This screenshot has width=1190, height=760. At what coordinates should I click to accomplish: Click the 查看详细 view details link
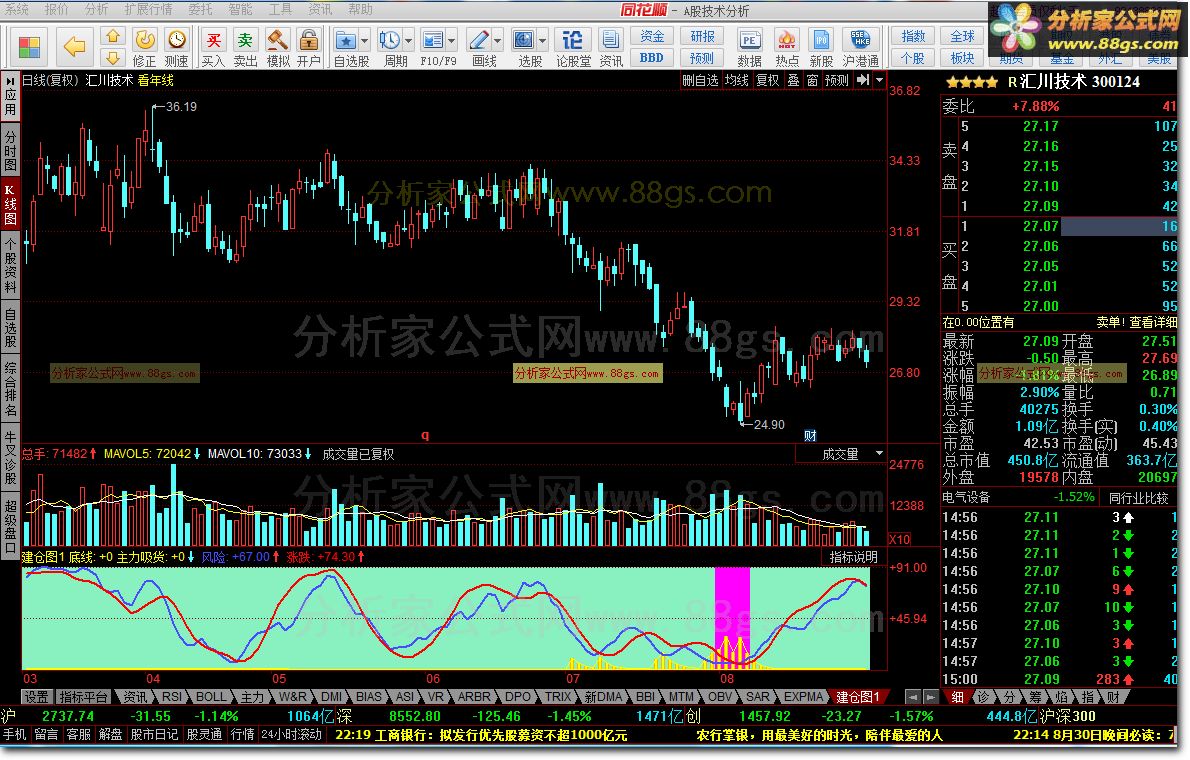pos(1154,322)
